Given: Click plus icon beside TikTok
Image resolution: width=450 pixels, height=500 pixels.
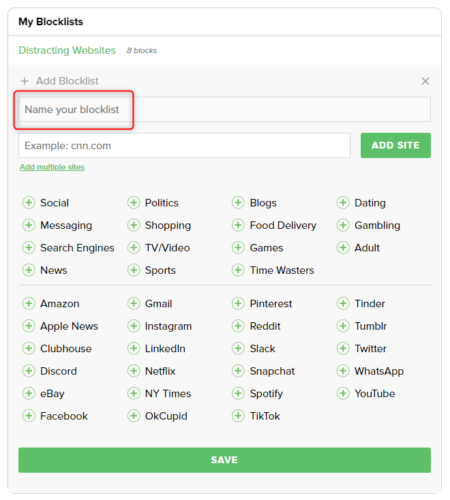Looking at the screenshot, I should coord(238,416).
